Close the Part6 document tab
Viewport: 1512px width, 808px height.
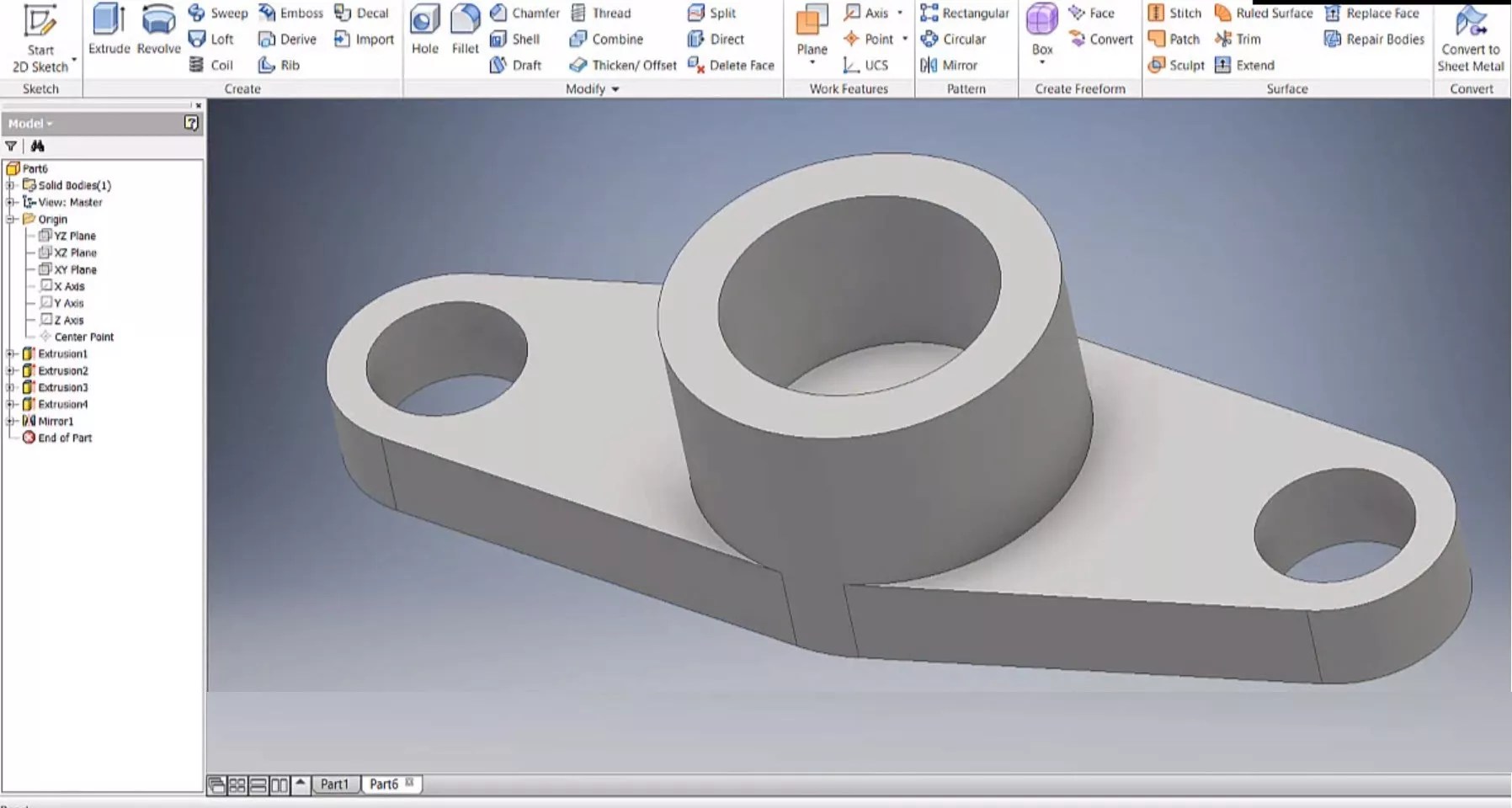[x=410, y=783]
